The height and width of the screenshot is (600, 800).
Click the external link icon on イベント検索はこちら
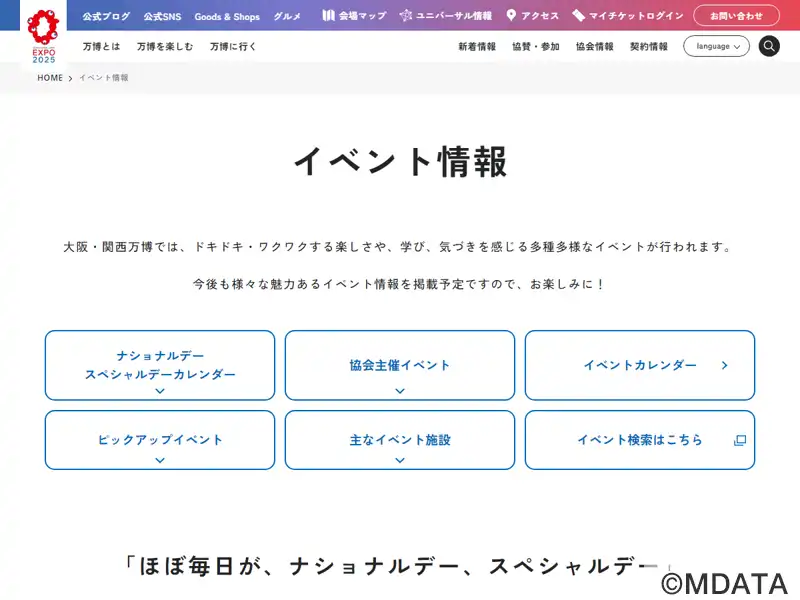(739, 440)
